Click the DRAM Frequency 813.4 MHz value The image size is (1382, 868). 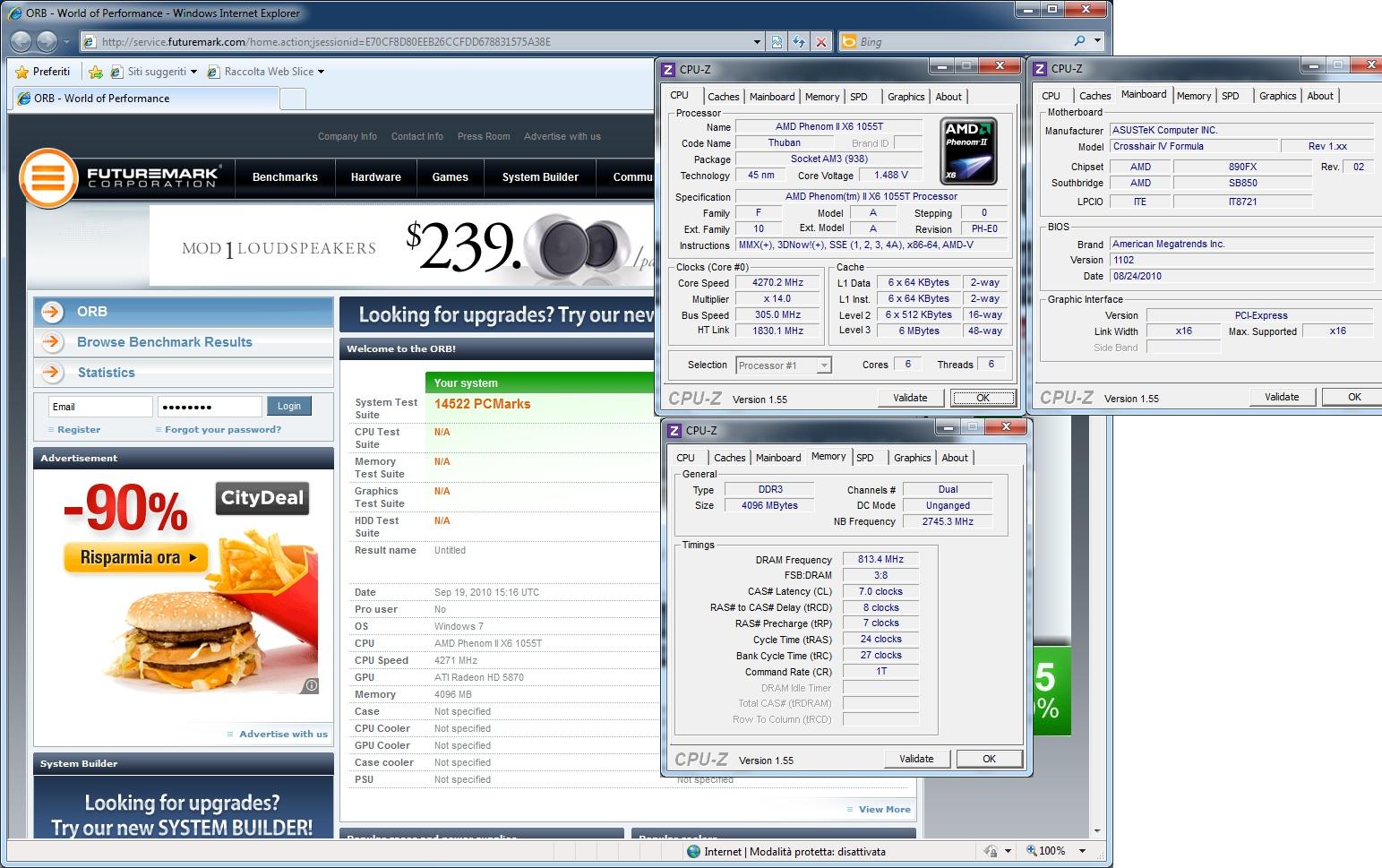880,559
